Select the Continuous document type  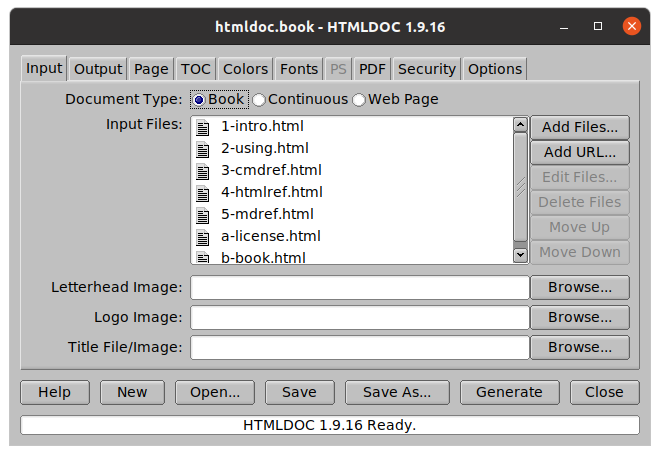(301, 100)
